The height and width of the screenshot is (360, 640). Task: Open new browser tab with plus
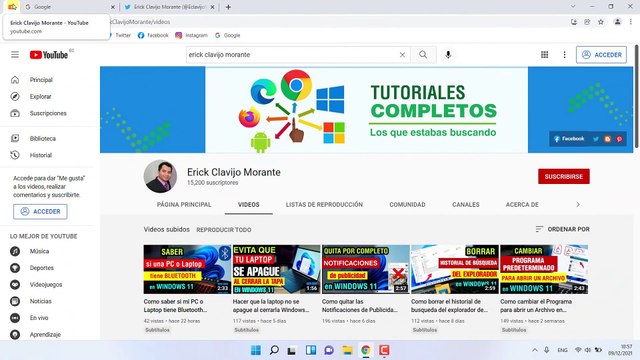228,7
